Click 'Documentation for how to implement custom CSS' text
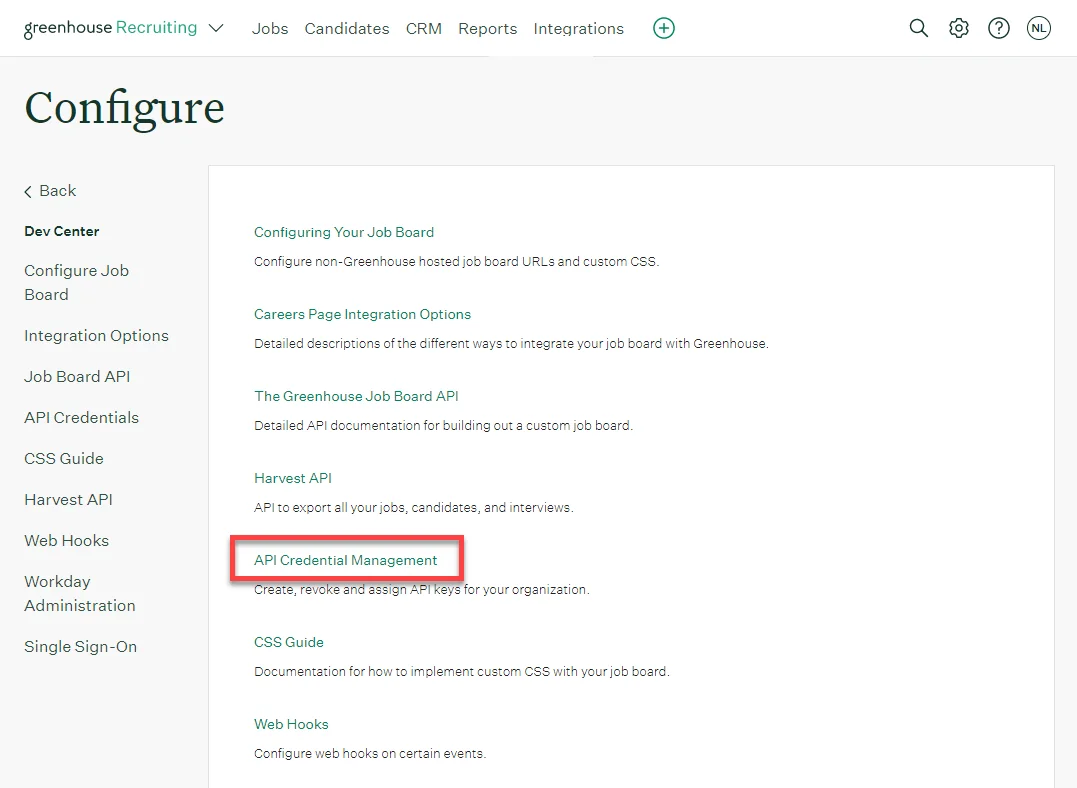Screen dimensions: 1077x788 coord(462,671)
